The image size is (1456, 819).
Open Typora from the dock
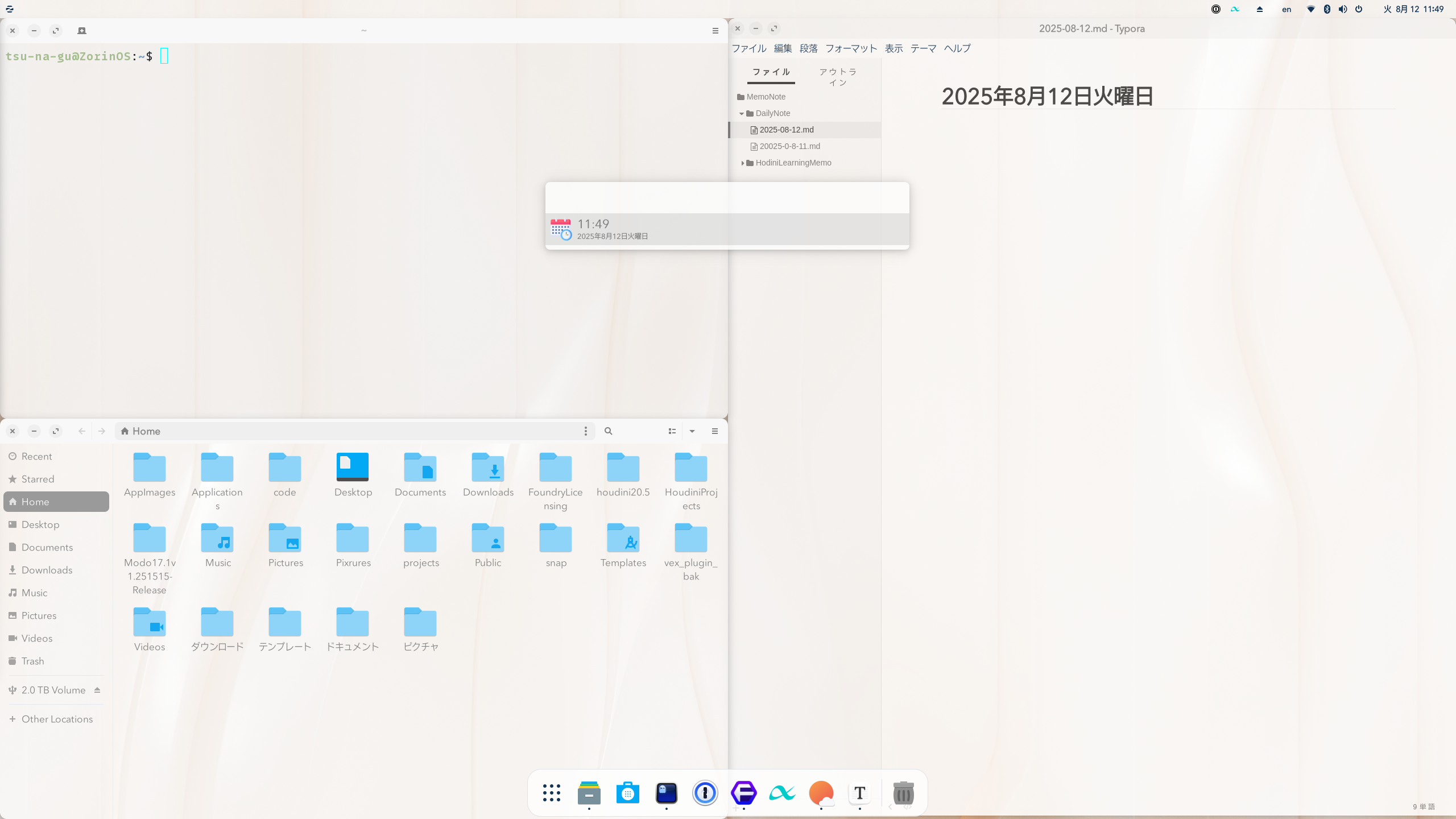point(859,792)
